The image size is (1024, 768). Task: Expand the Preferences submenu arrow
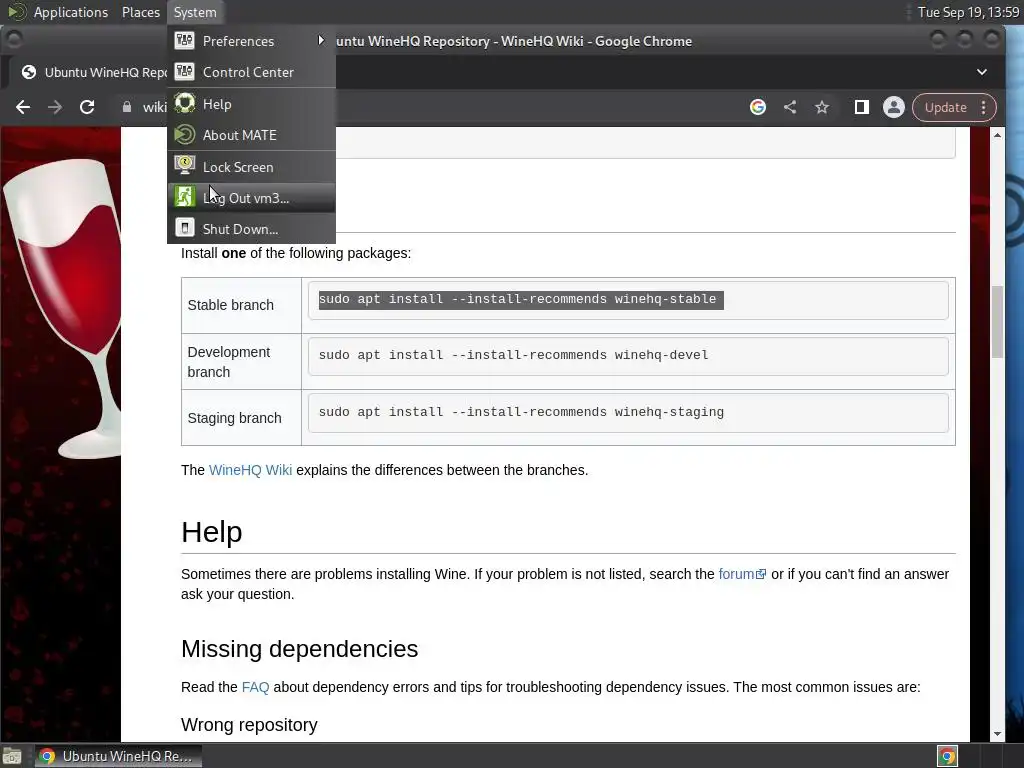pyautogui.click(x=321, y=40)
